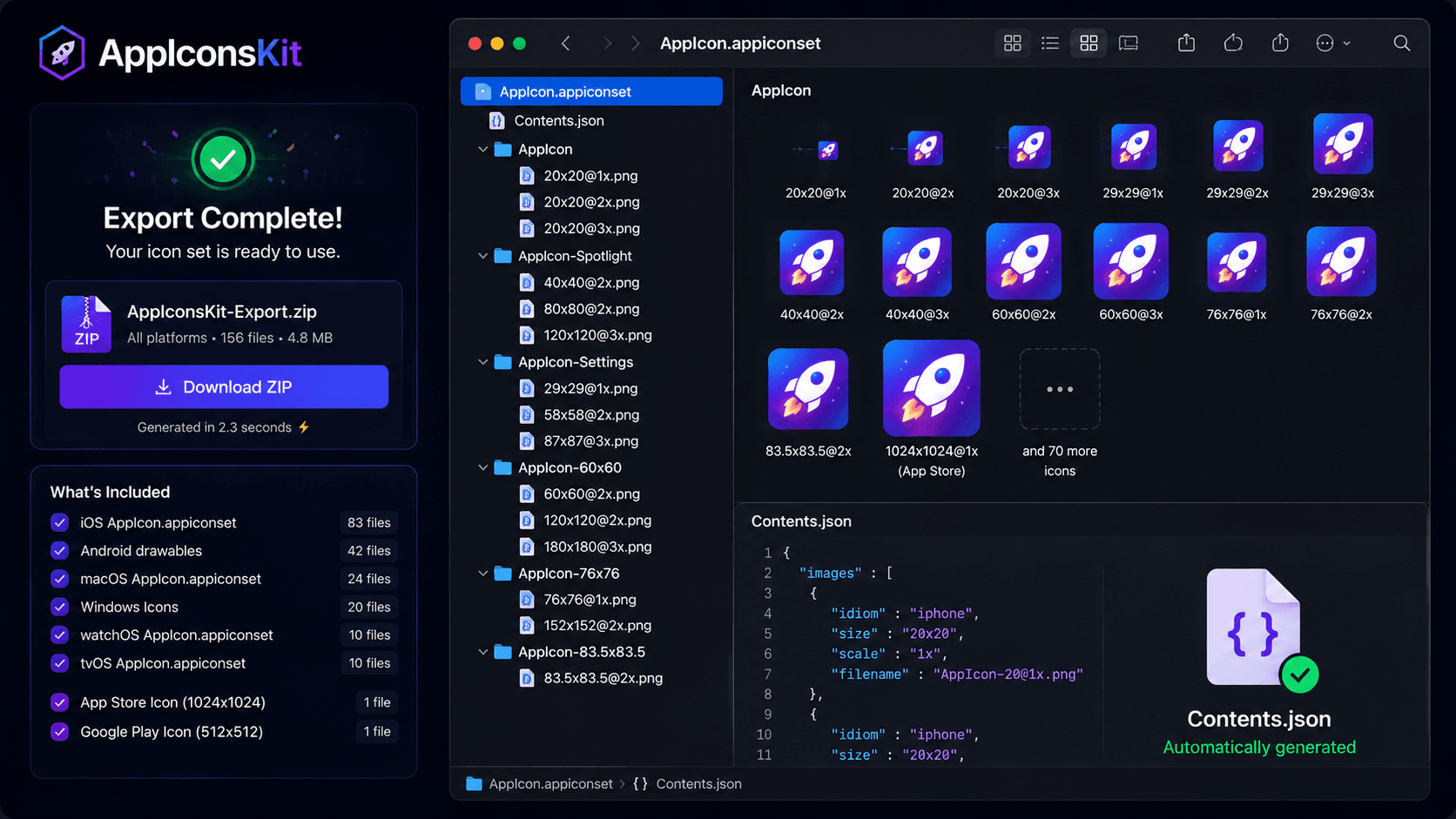Click the AppIcon.appiconset window title
This screenshot has width=1456, height=819.
click(740, 44)
